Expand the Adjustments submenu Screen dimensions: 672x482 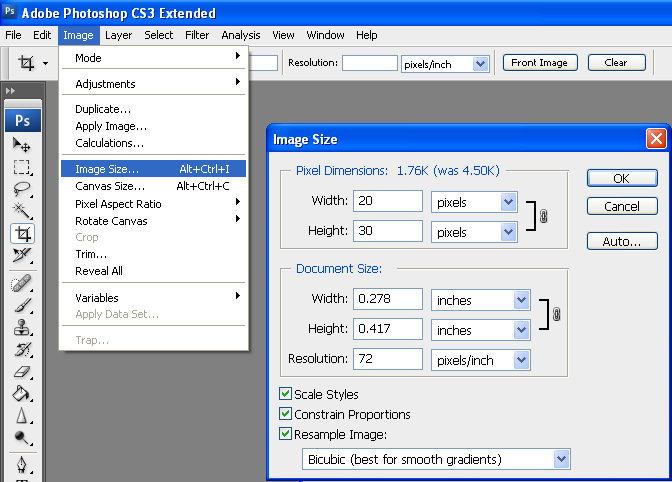(153, 84)
